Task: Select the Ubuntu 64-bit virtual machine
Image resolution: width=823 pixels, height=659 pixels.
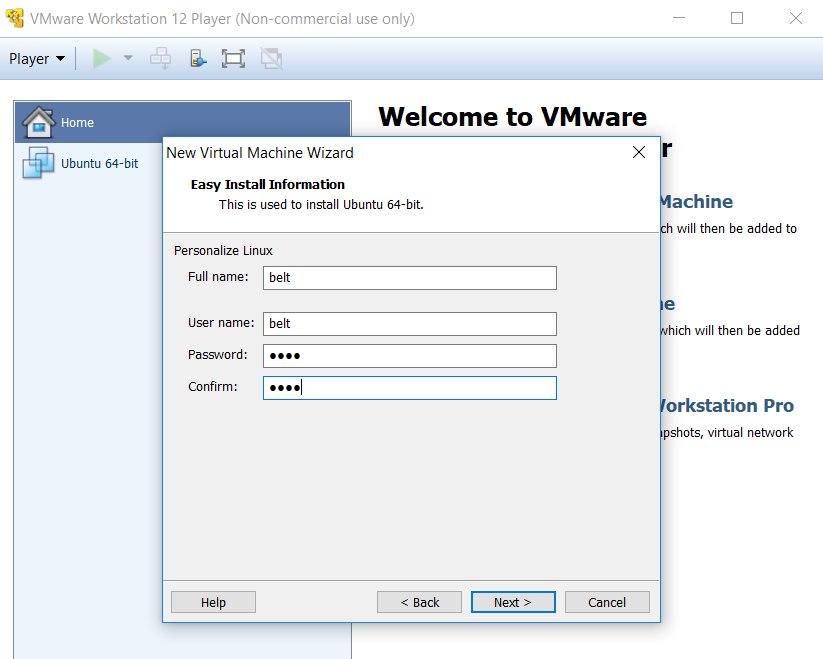Action: (x=99, y=163)
